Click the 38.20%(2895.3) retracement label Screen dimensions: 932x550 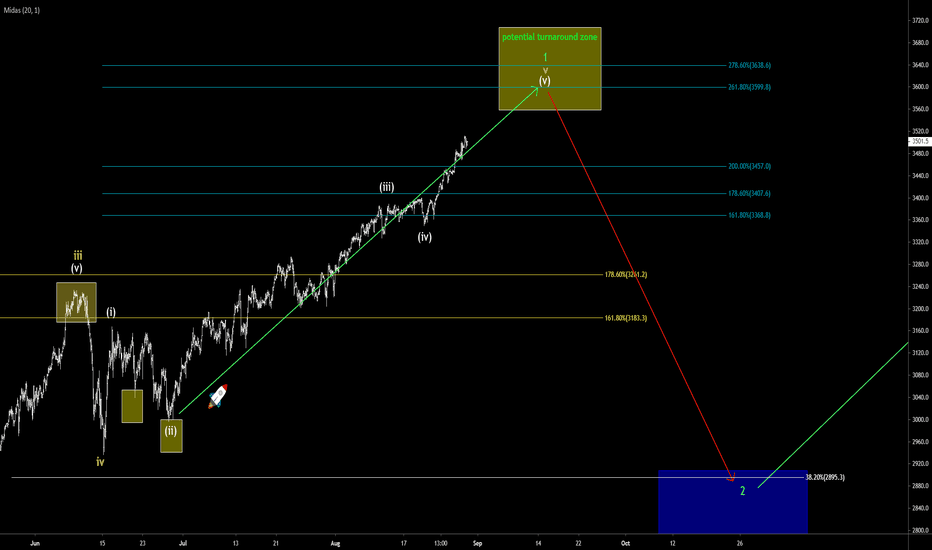point(825,477)
